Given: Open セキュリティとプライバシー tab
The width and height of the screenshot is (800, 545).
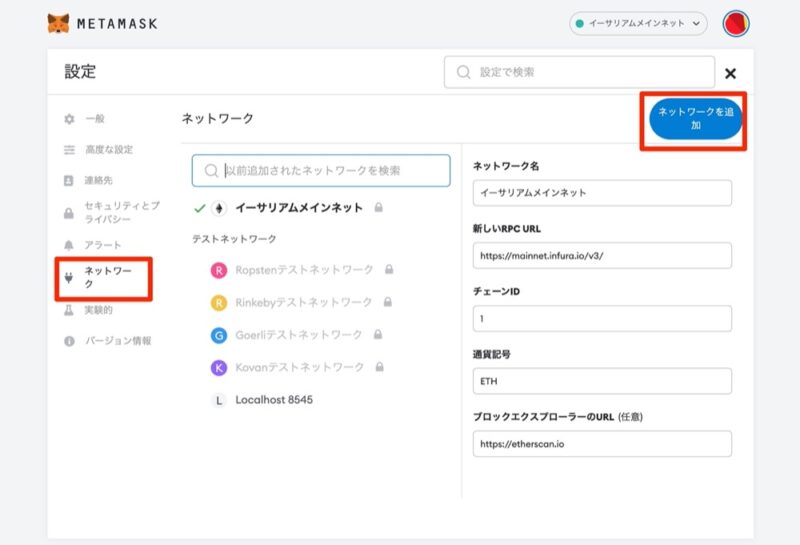Looking at the screenshot, I should (x=122, y=212).
